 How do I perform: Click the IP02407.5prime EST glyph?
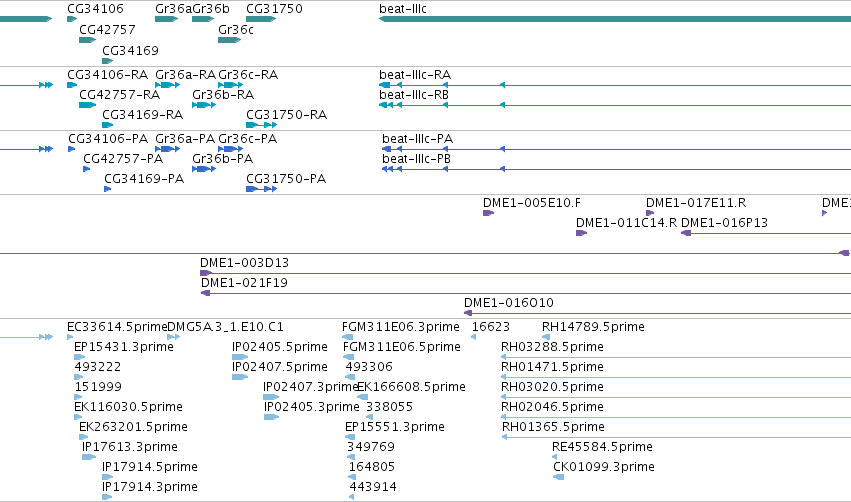tap(240, 377)
